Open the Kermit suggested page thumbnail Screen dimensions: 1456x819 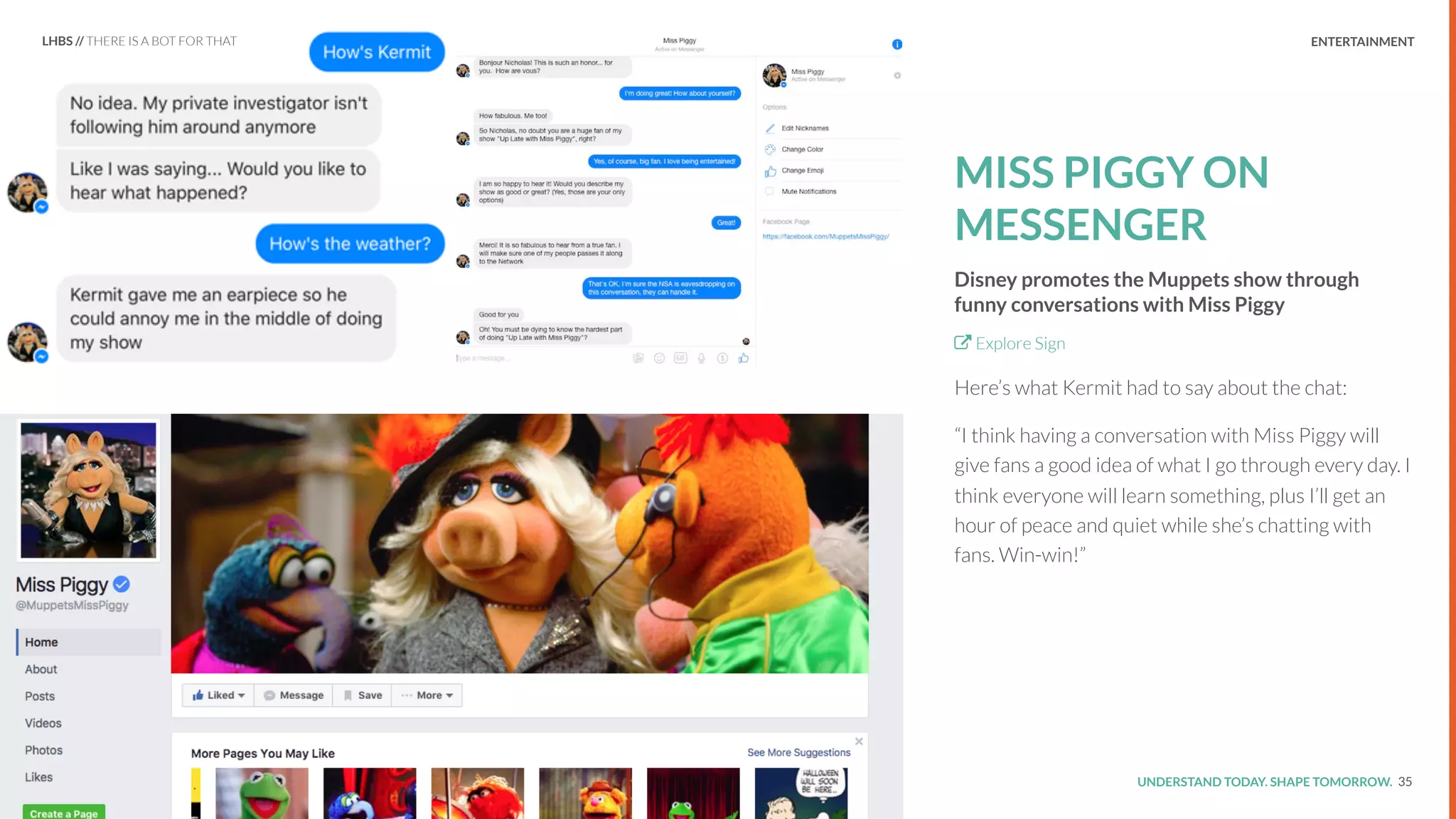coord(262,793)
